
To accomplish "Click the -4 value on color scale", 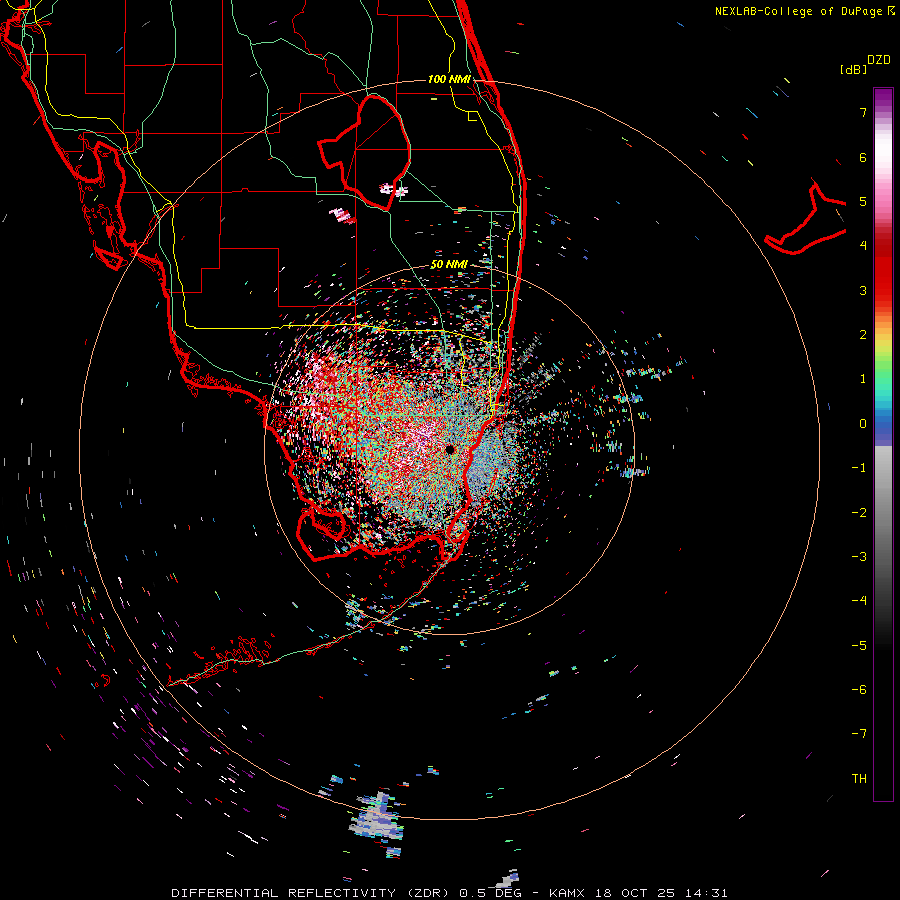I will tap(859, 601).
